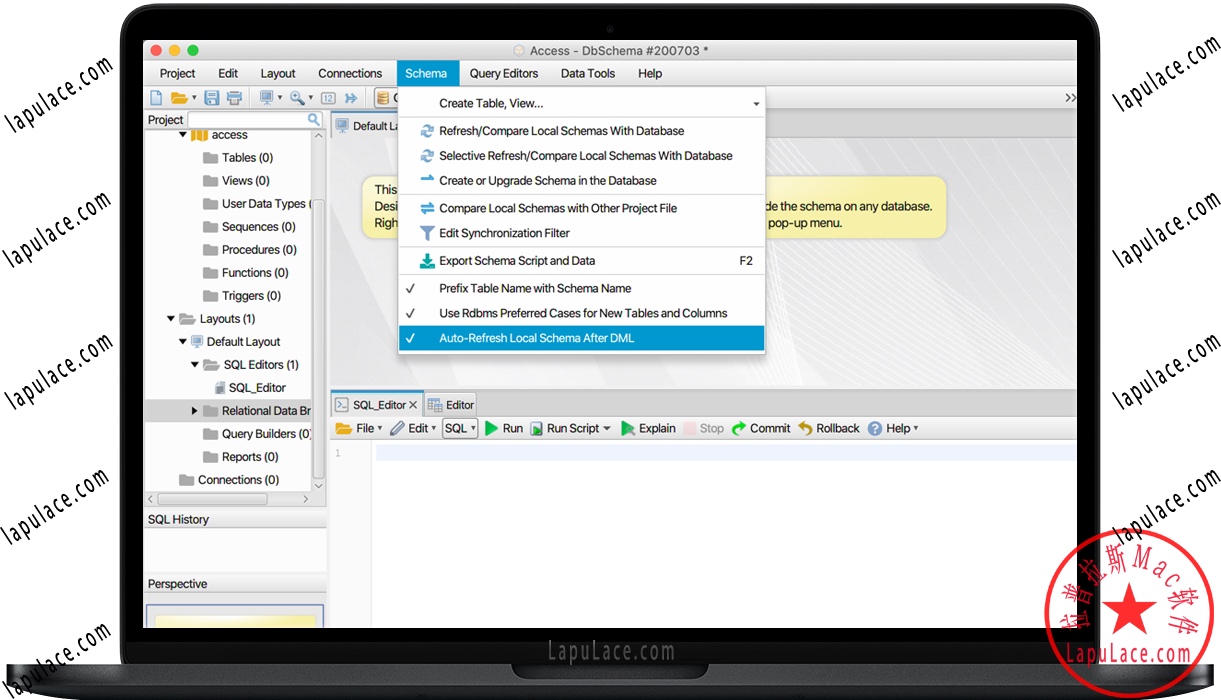This screenshot has height=700, width=1221.
Task: Click the layout presentation screen toolbar icon
Action: tap(266, 98)
